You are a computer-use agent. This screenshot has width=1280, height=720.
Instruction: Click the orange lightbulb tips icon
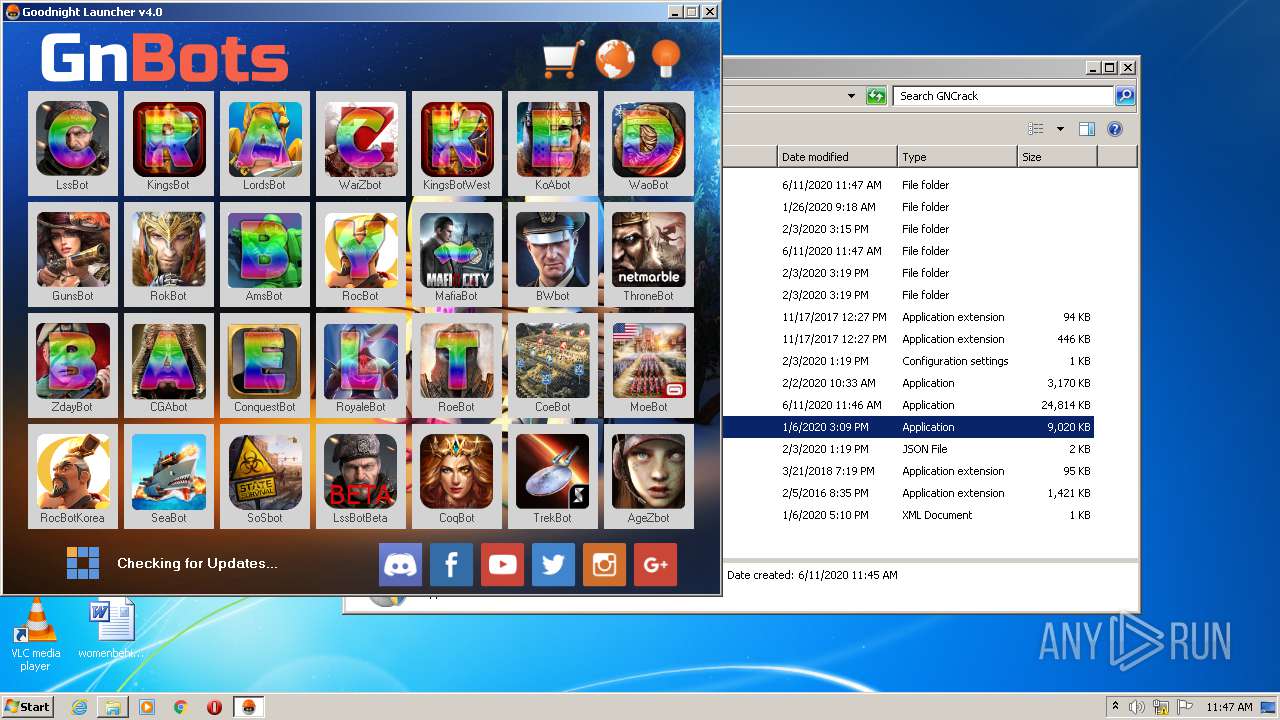point(666,58)
